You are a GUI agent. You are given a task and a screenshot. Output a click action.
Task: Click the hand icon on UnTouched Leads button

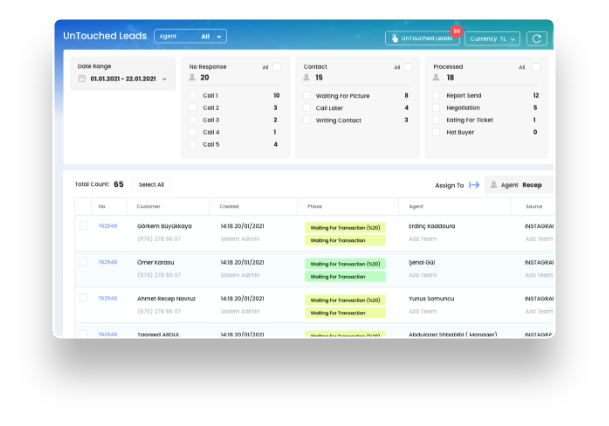click(395, 39)
